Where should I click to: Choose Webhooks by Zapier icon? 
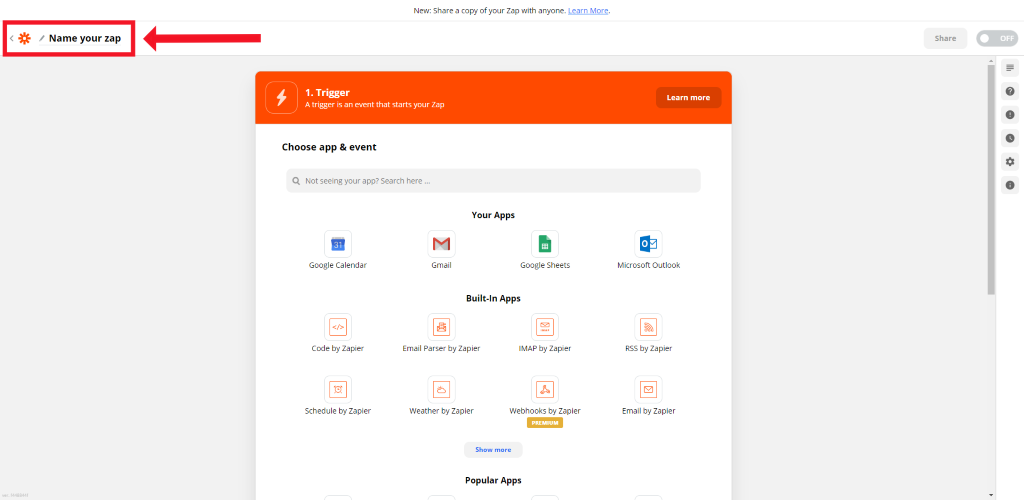click(x=545, y=390)
